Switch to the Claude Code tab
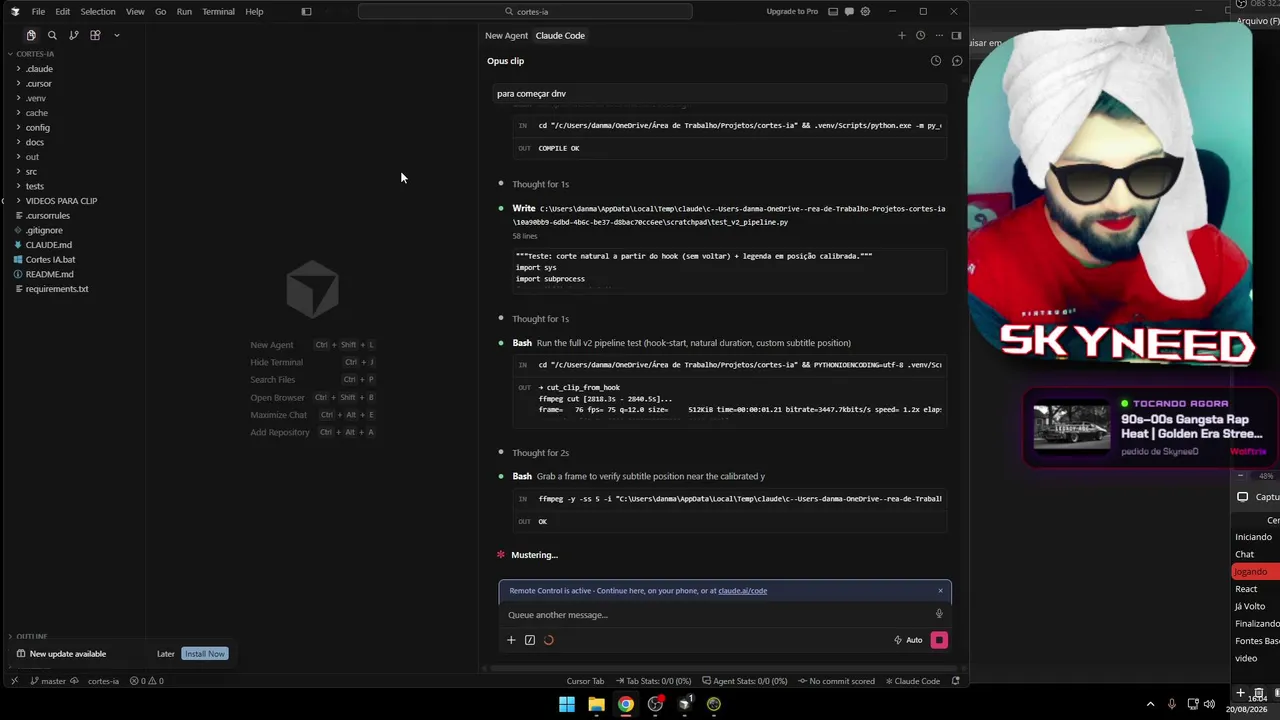Screen dimensions: 1280x720 point(560,35)
